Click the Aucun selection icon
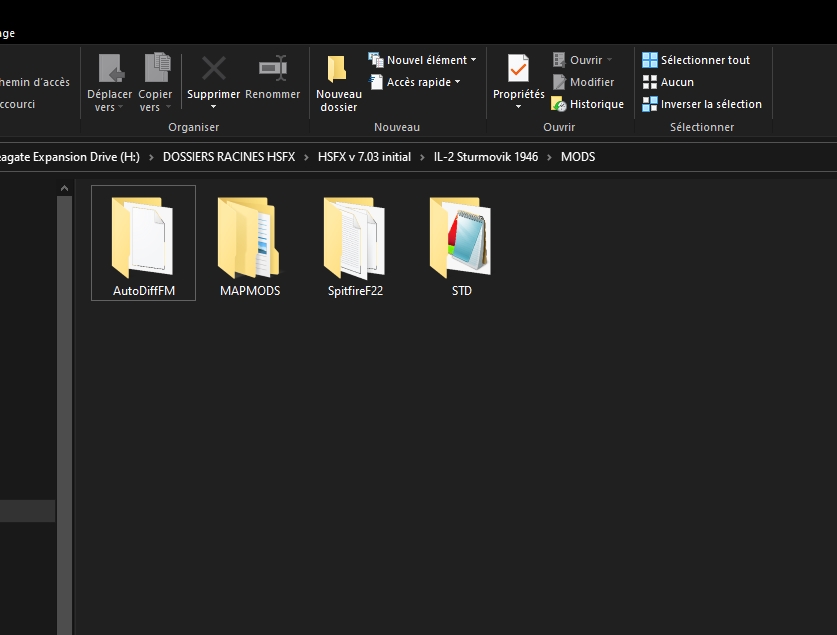This screenshot has width=837, height=635. 650,82
